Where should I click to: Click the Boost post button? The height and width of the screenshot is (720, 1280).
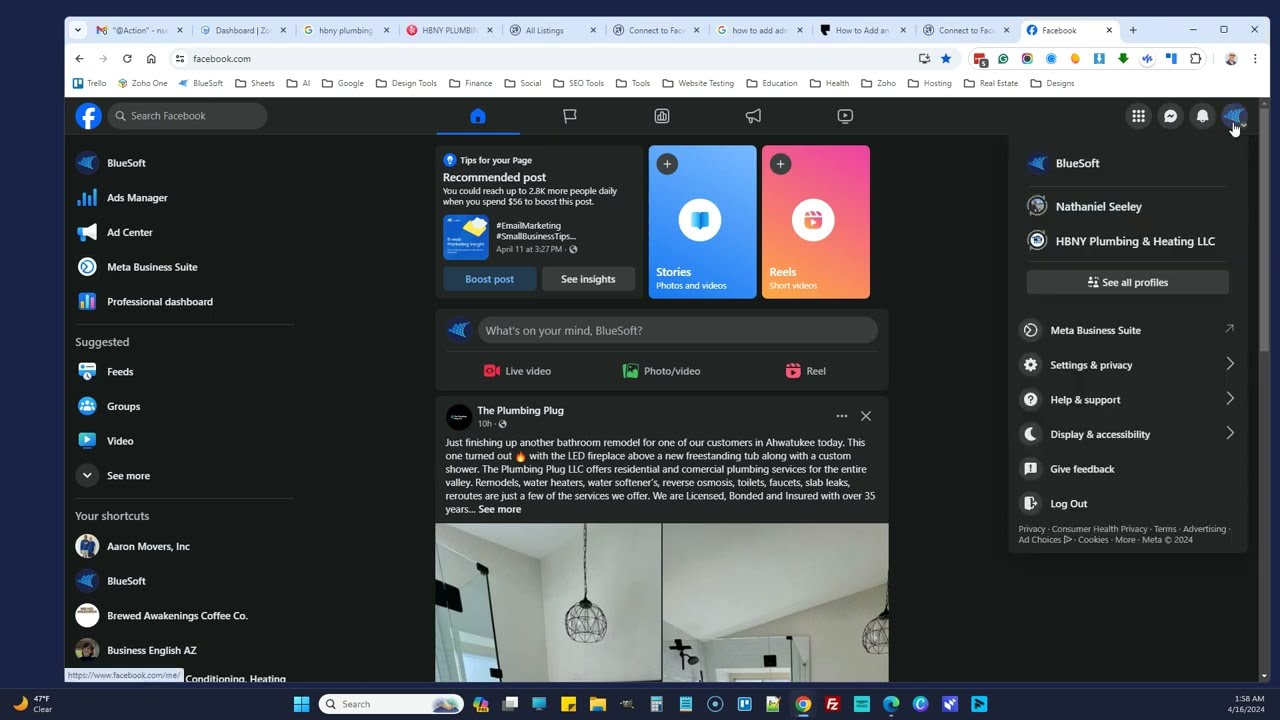[x=489, y=279]
